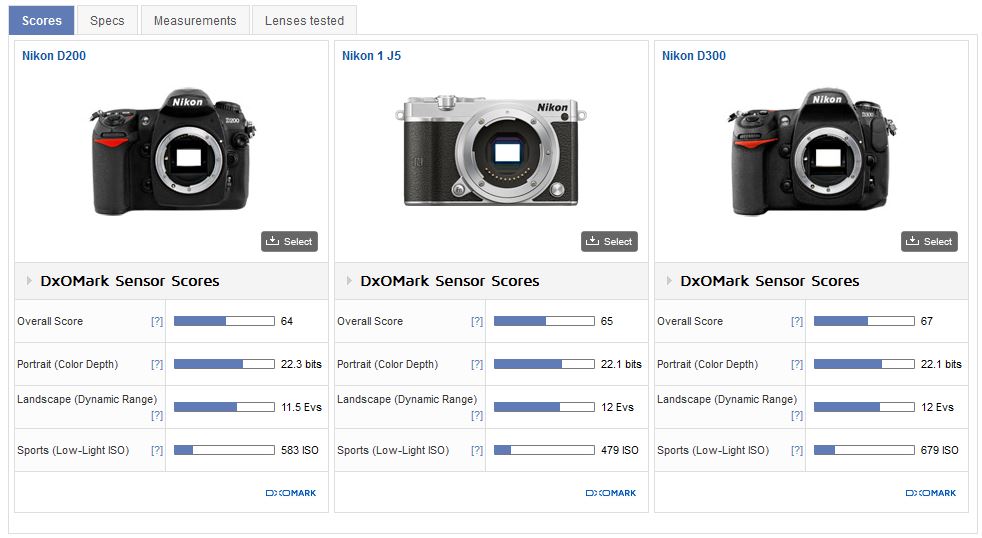Click the D300 low-light value 679 ISO
This screenshot has height=538, width=982.
point(939,450)
